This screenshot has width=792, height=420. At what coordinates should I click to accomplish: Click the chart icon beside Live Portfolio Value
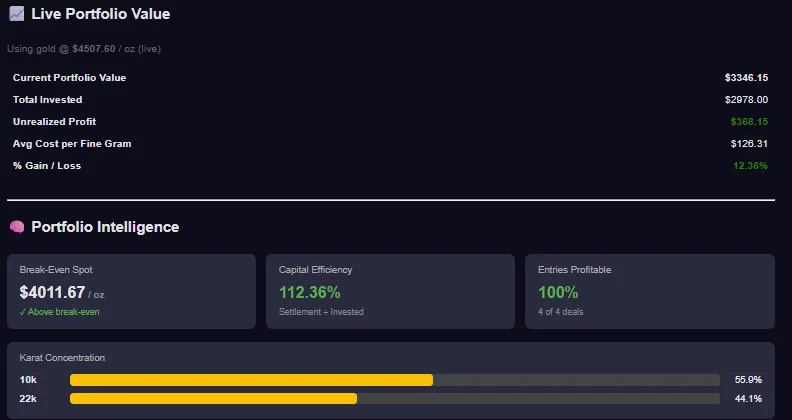coord(17,14)
